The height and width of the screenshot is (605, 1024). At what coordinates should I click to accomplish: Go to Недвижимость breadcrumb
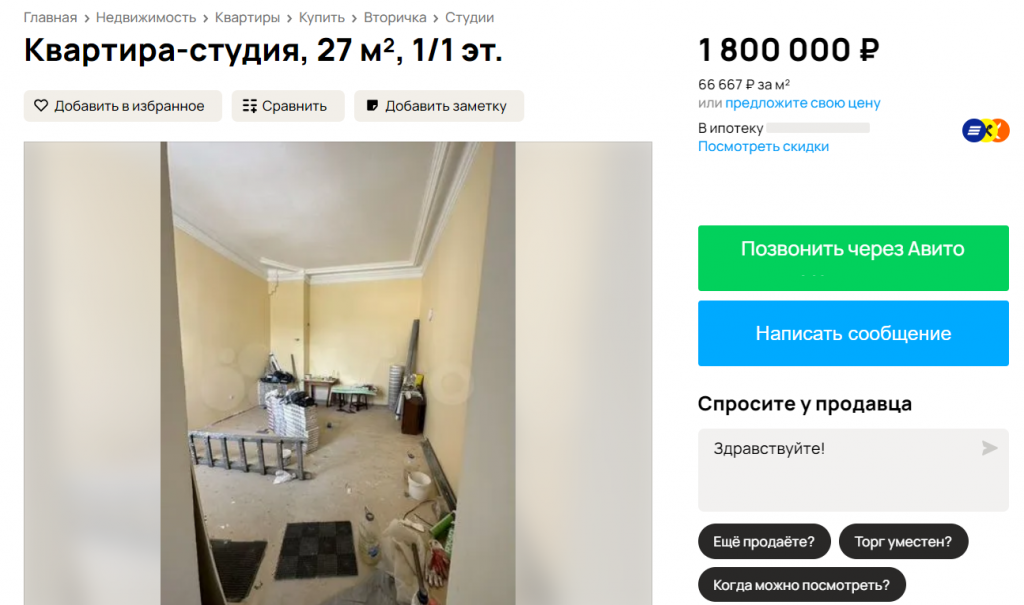point(146,18)
